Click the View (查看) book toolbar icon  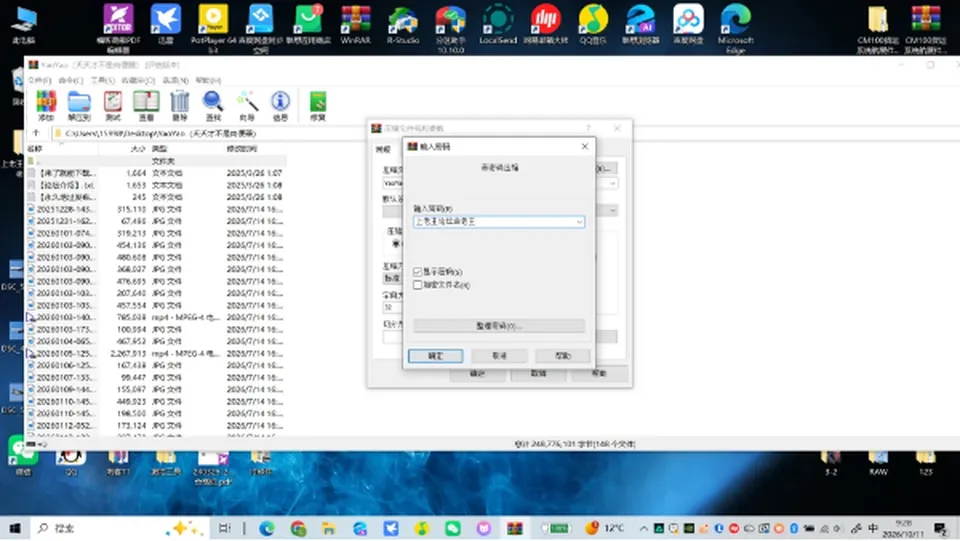pos(146,106)
